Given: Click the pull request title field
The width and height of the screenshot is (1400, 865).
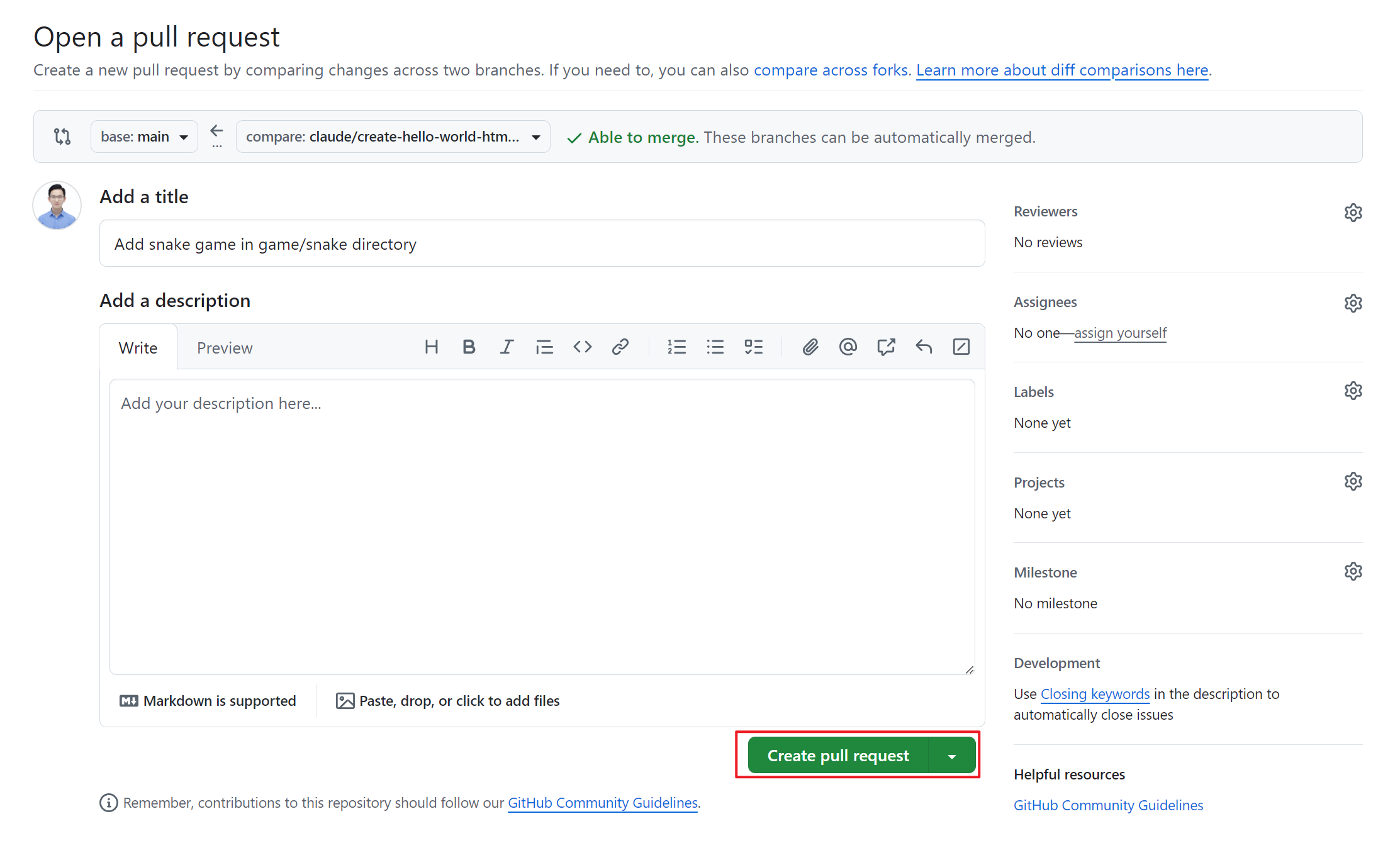Looking at the screenshot, I should pyautogui.click(x=542, y=243).
